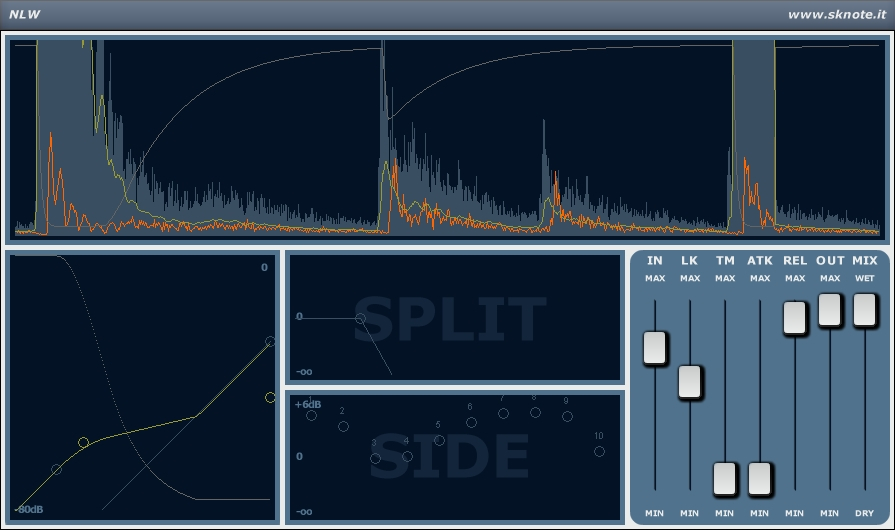The width and height of the screenshot is (895, 530).
Task: Click the WET label above MIX fader
Action: click(865, 278)
